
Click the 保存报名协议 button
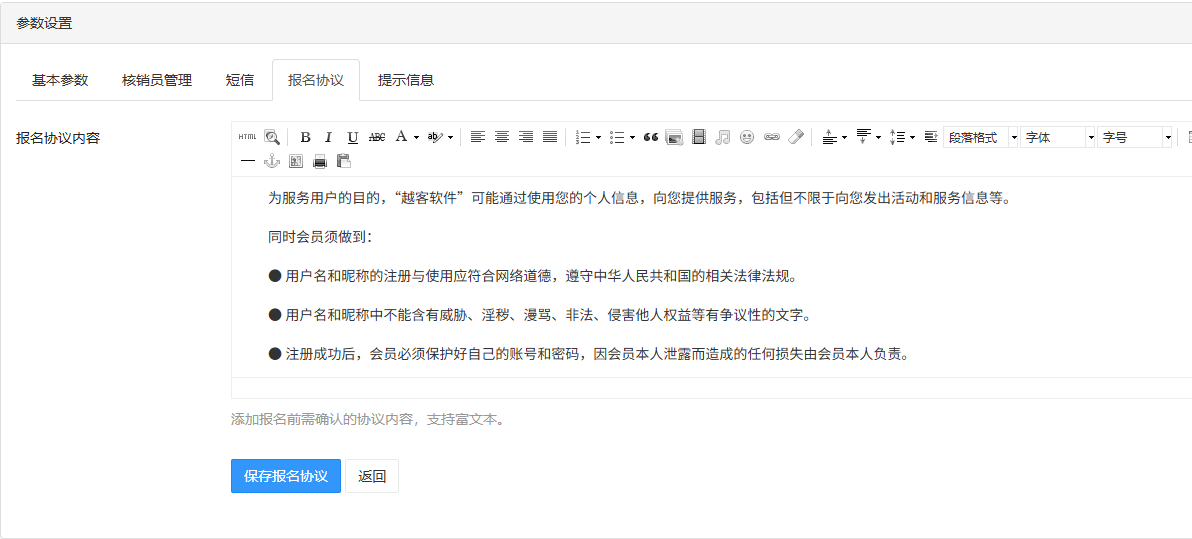[x=286, y=476]
